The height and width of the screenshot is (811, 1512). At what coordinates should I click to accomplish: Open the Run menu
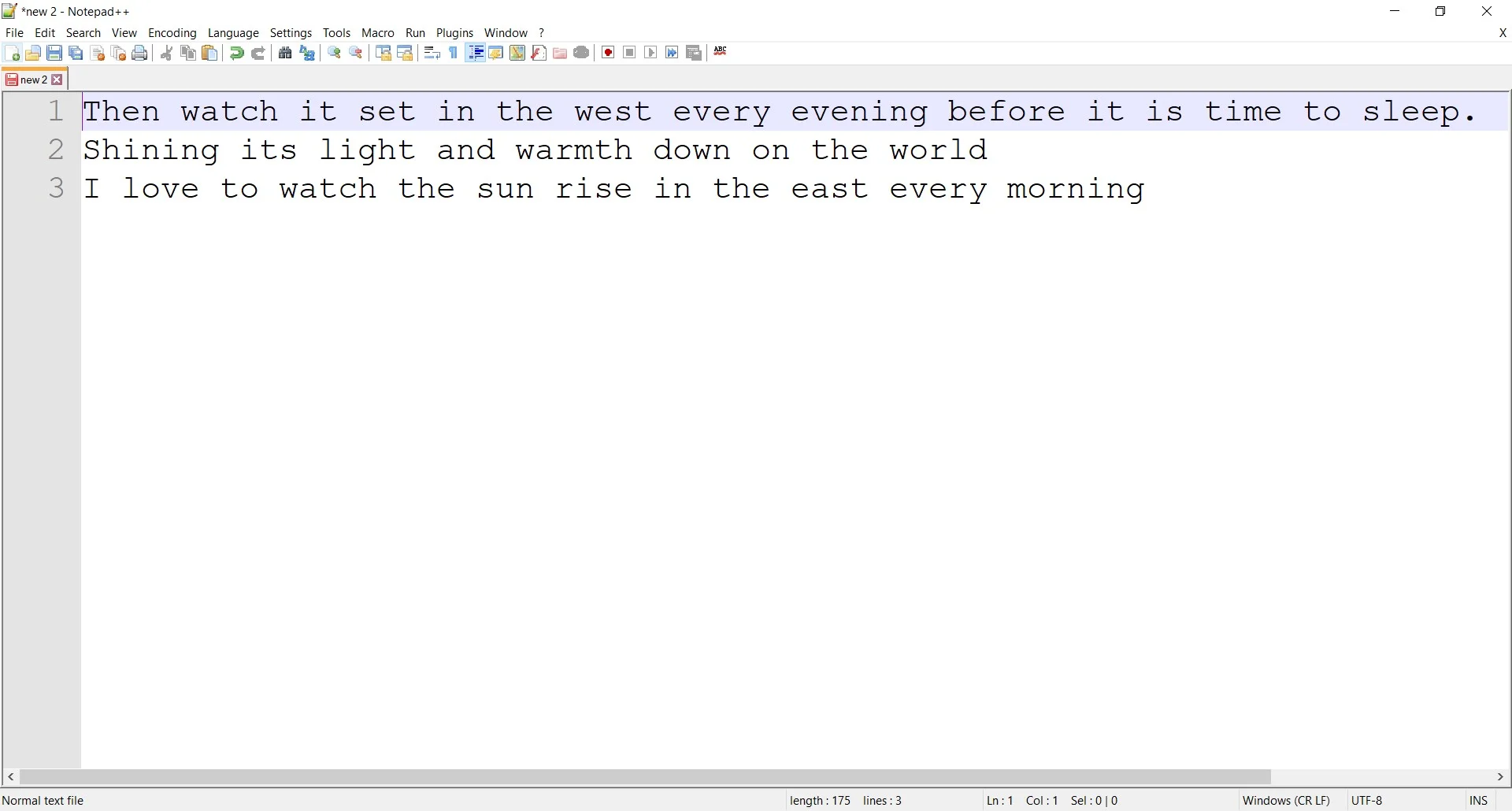click(x=416, y=33)
